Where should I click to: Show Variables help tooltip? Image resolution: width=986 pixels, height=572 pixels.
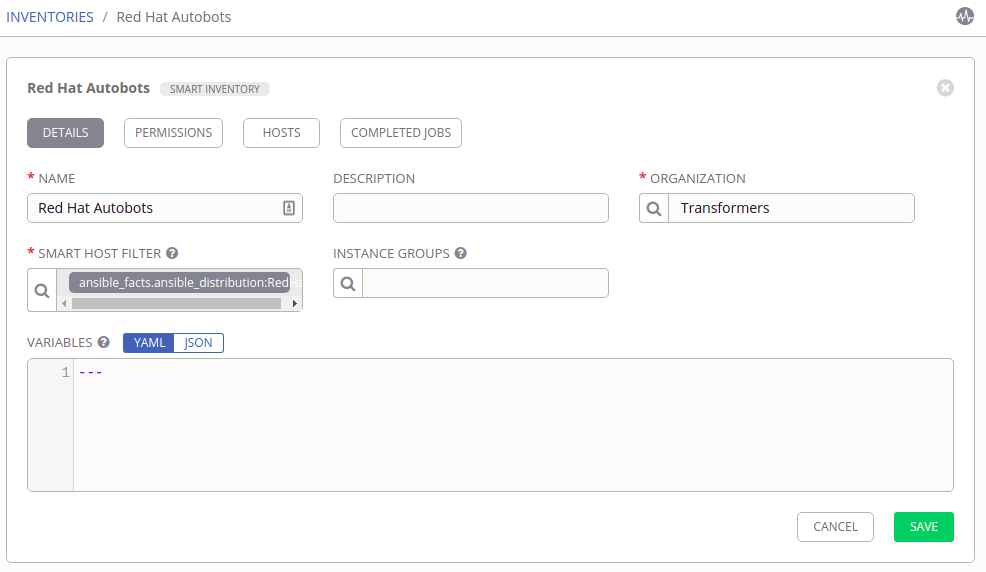tap(103, 343)
